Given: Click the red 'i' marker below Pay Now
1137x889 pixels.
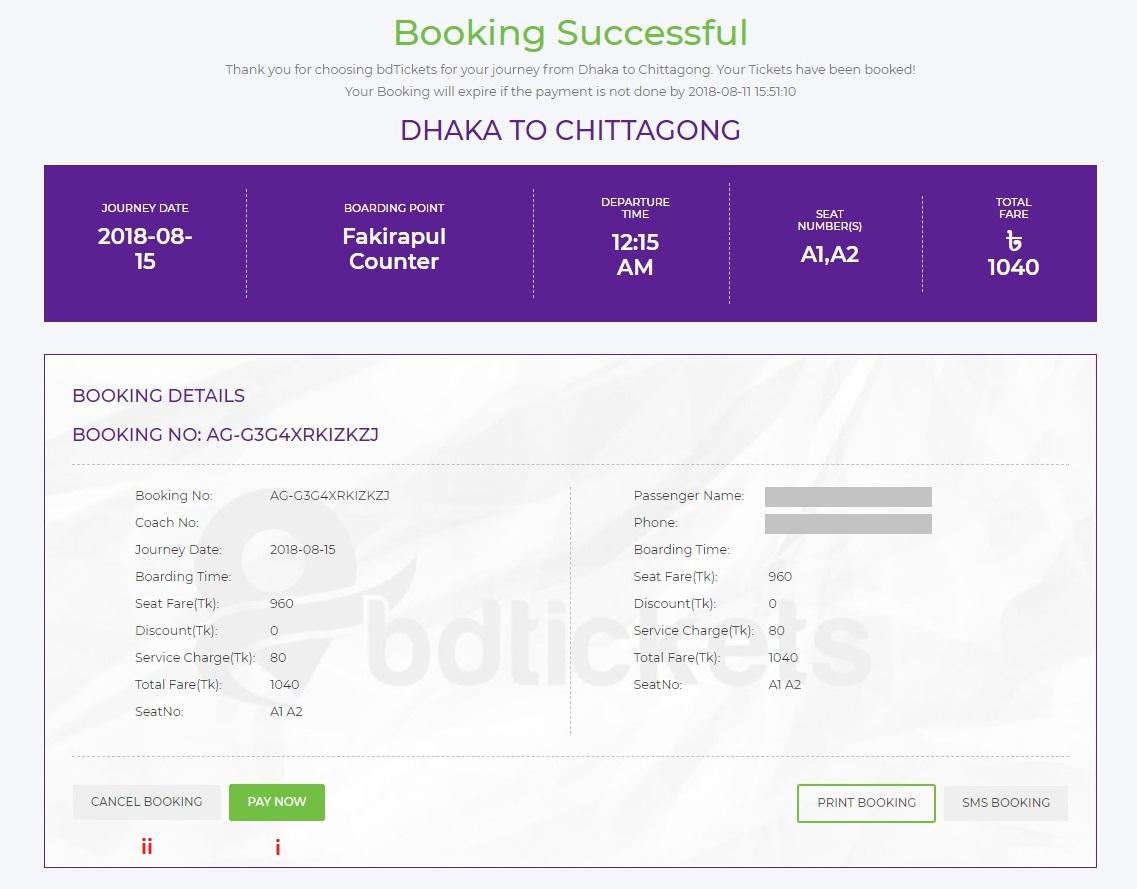Looking at the screenshot, I should pyautogui.click(x=277, y=848).
